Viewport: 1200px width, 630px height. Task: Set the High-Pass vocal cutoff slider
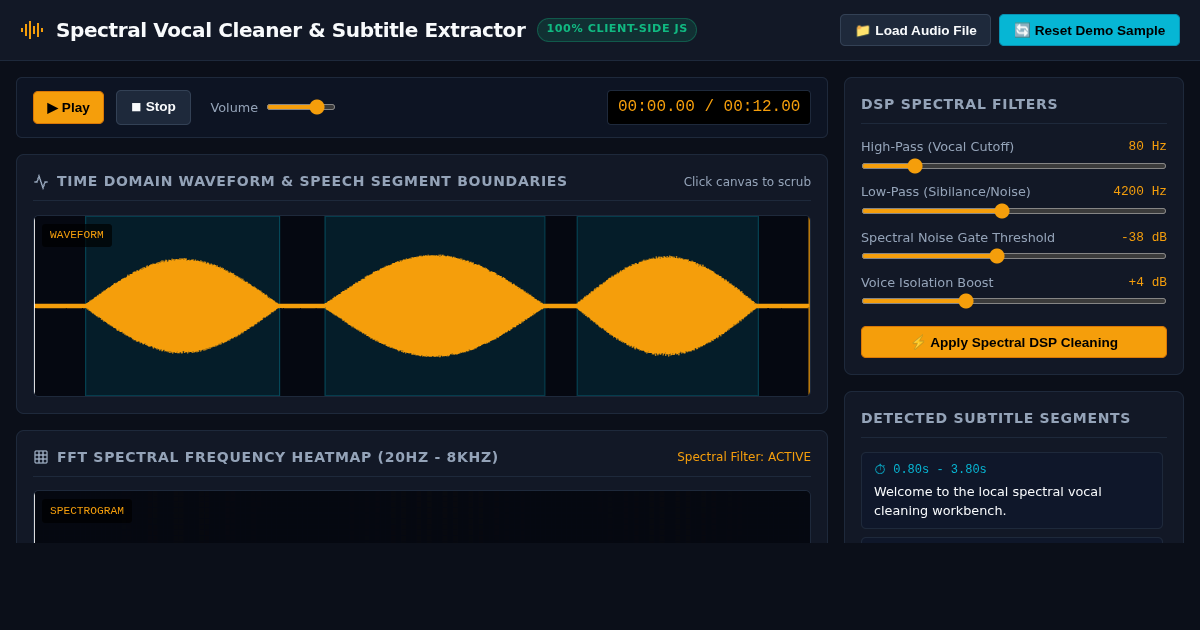1014,166
